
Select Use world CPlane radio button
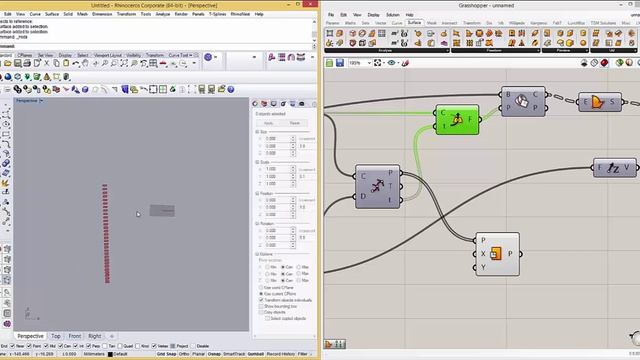click(262, 288)
